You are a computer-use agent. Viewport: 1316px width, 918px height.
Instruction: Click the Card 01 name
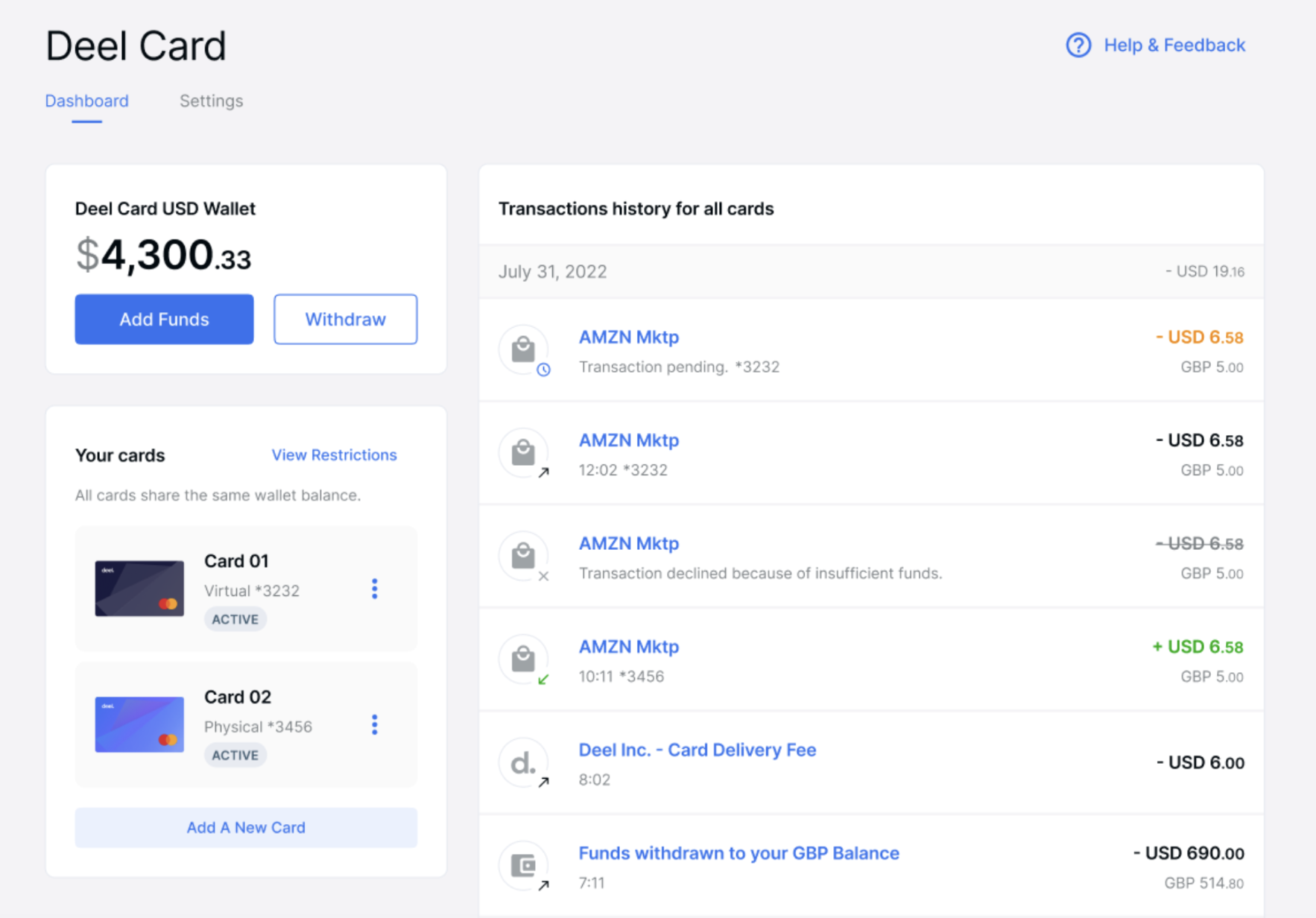point(236,560)
